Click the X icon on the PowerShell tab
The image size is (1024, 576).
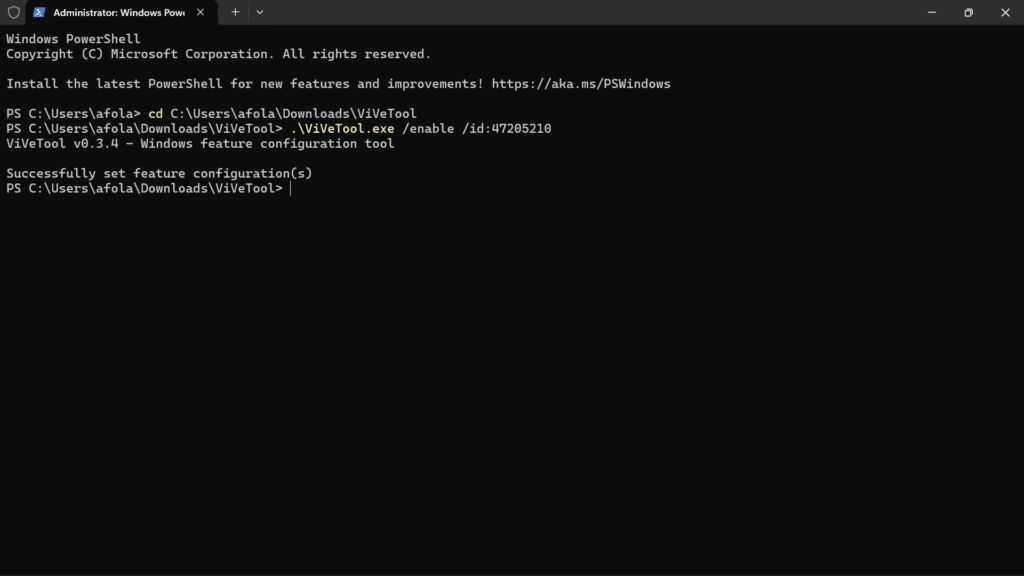click(200, 13)
